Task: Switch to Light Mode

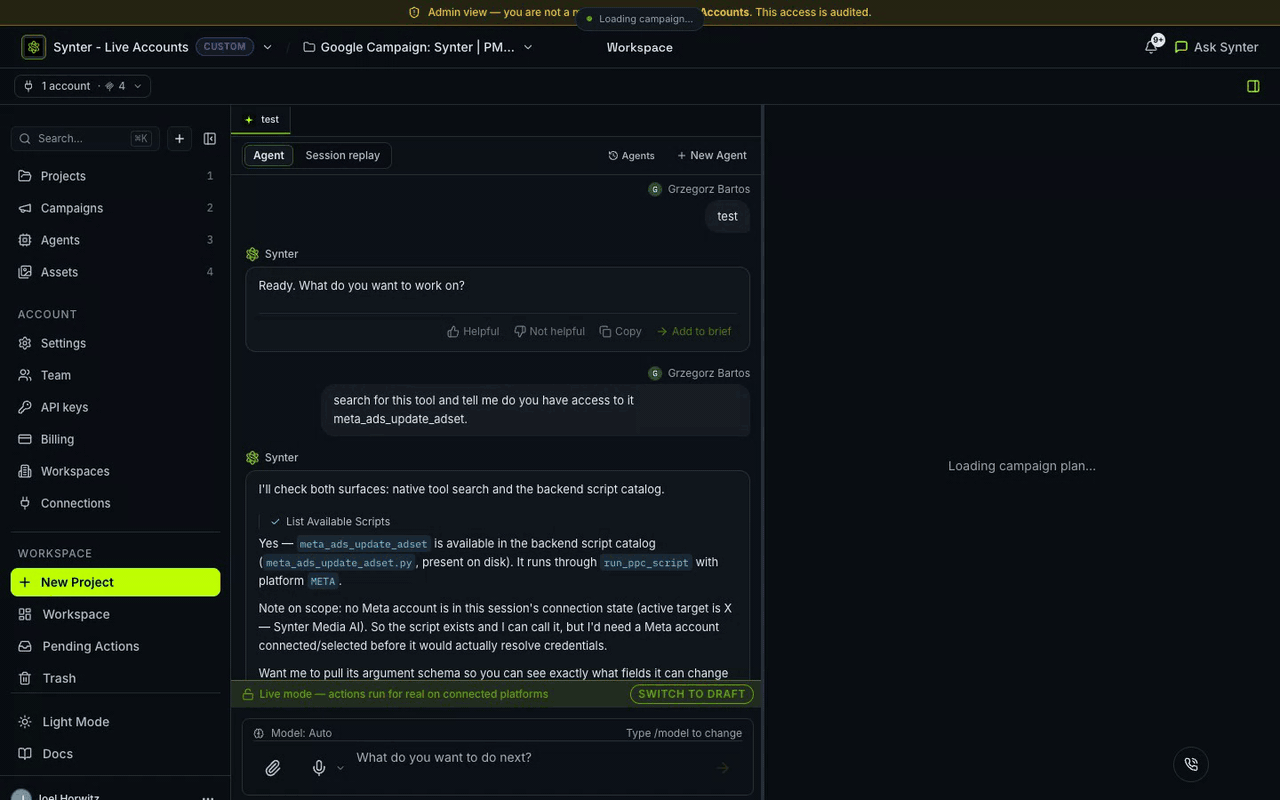Action: [x=115, y=722]
